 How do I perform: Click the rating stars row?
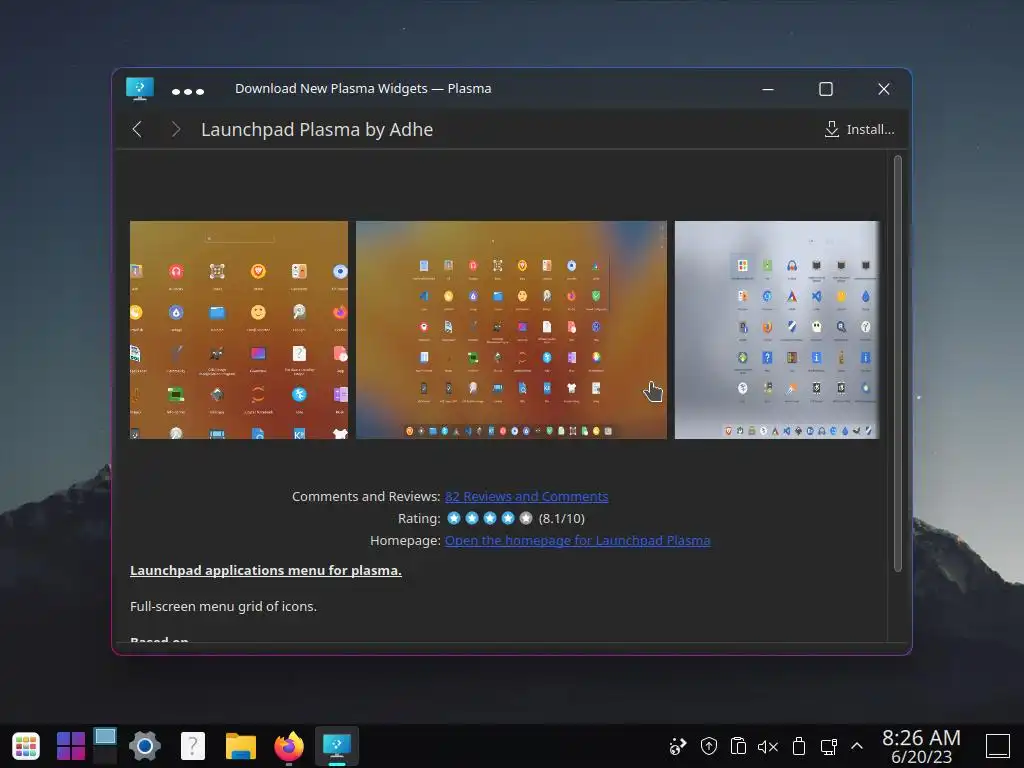[x=490, y=518]
